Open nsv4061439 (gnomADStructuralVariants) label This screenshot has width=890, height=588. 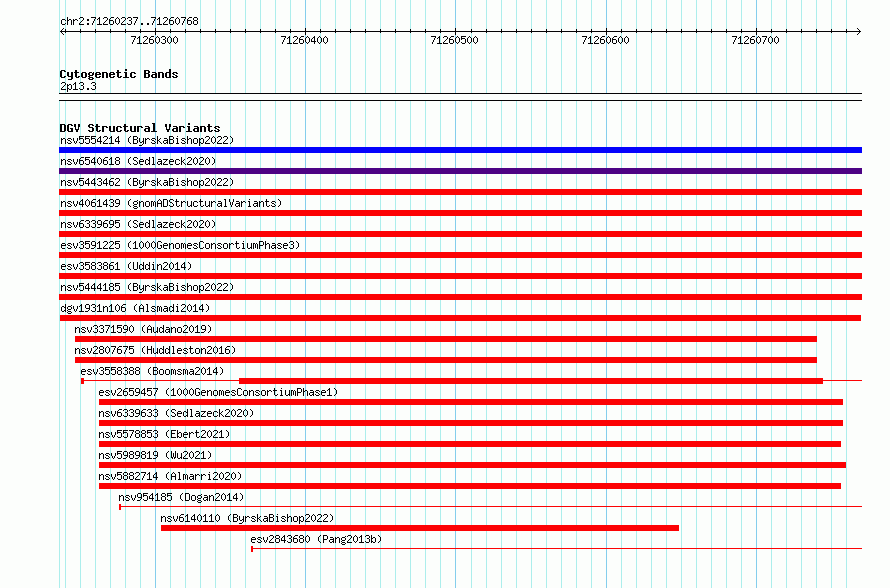point(171,203)
